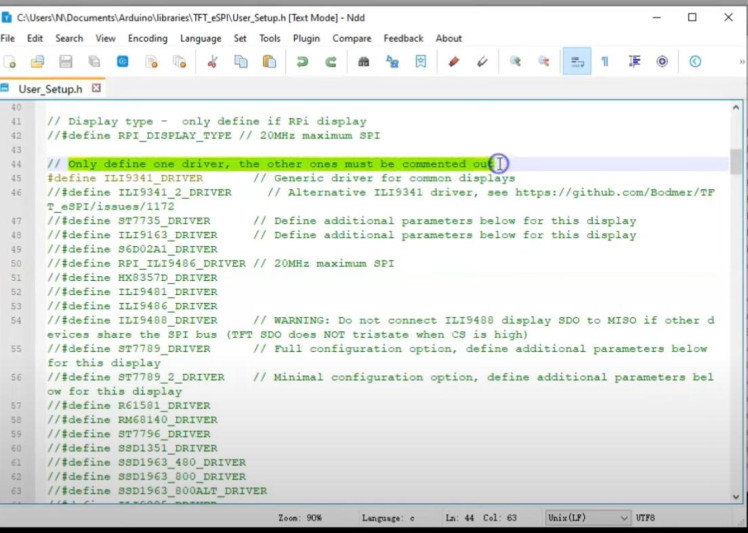748x533 pixels.
Task: Toggle show all characters pilcrow button
Action: click(x=605, y=62)
